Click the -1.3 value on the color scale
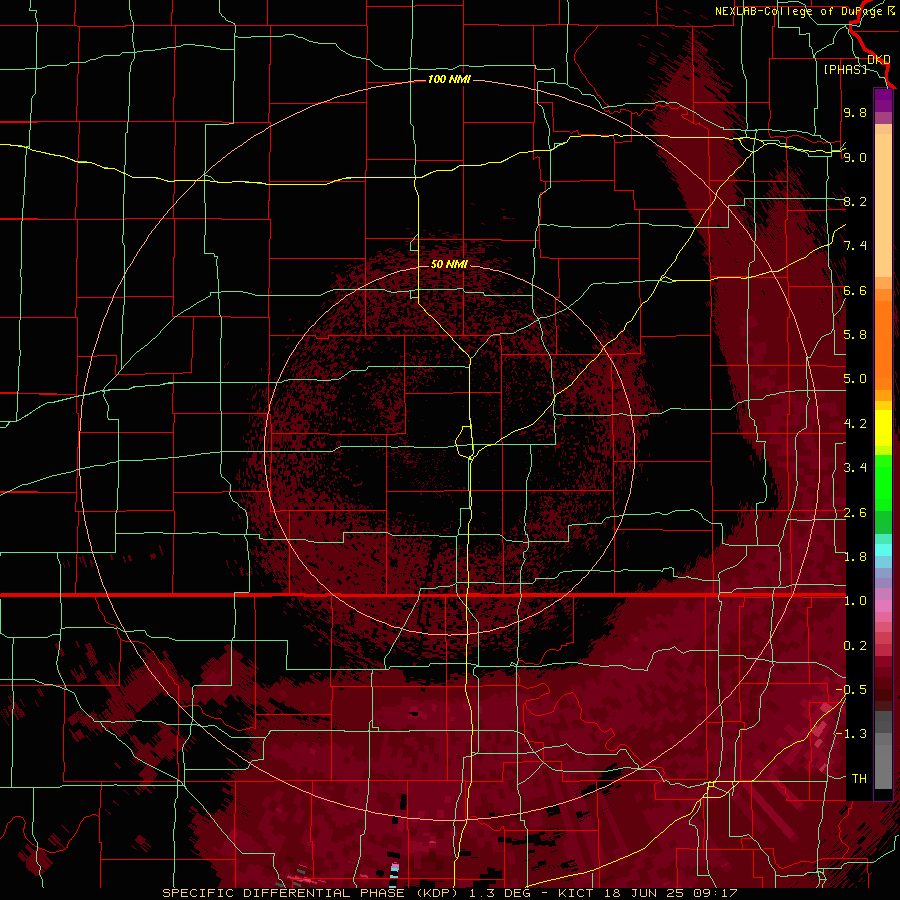This screenshot has height=900, width=900. (851, 734)
